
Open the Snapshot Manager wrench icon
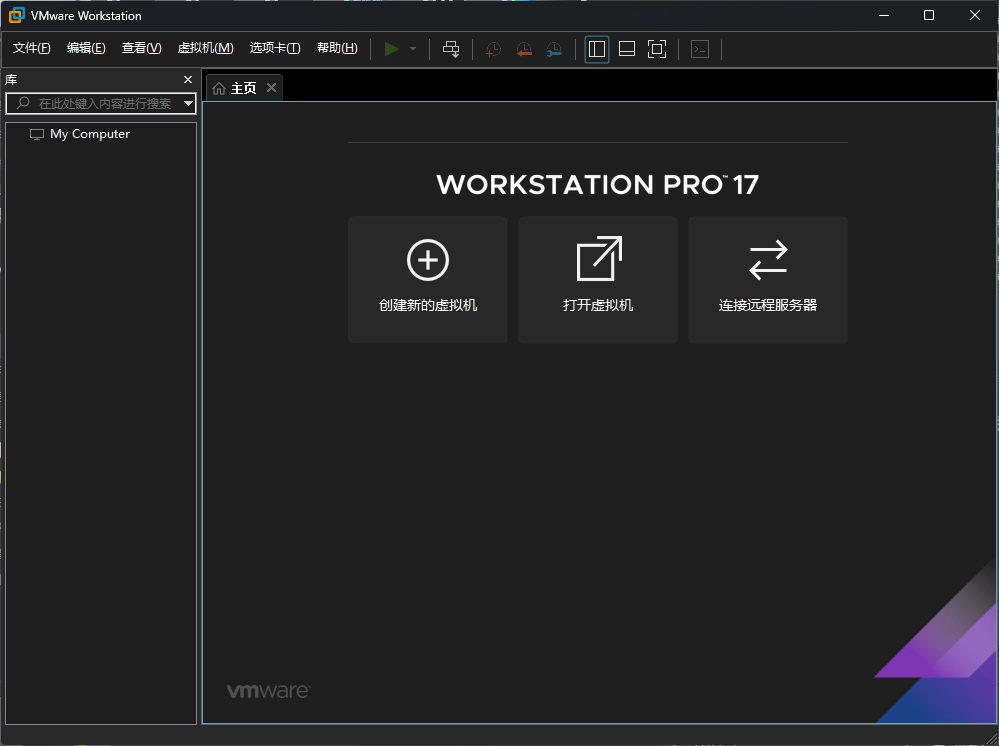point(554,49)
